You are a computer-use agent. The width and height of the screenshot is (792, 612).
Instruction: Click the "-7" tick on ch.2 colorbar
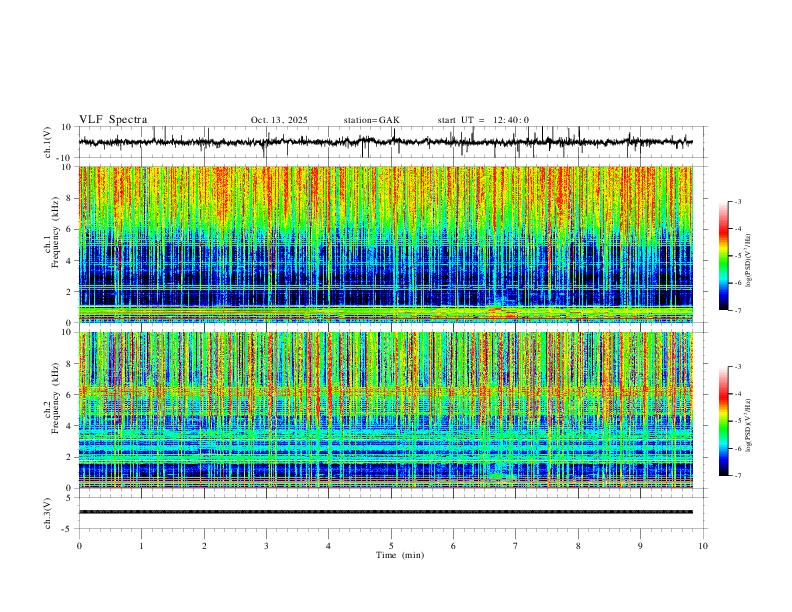point(738,476)
